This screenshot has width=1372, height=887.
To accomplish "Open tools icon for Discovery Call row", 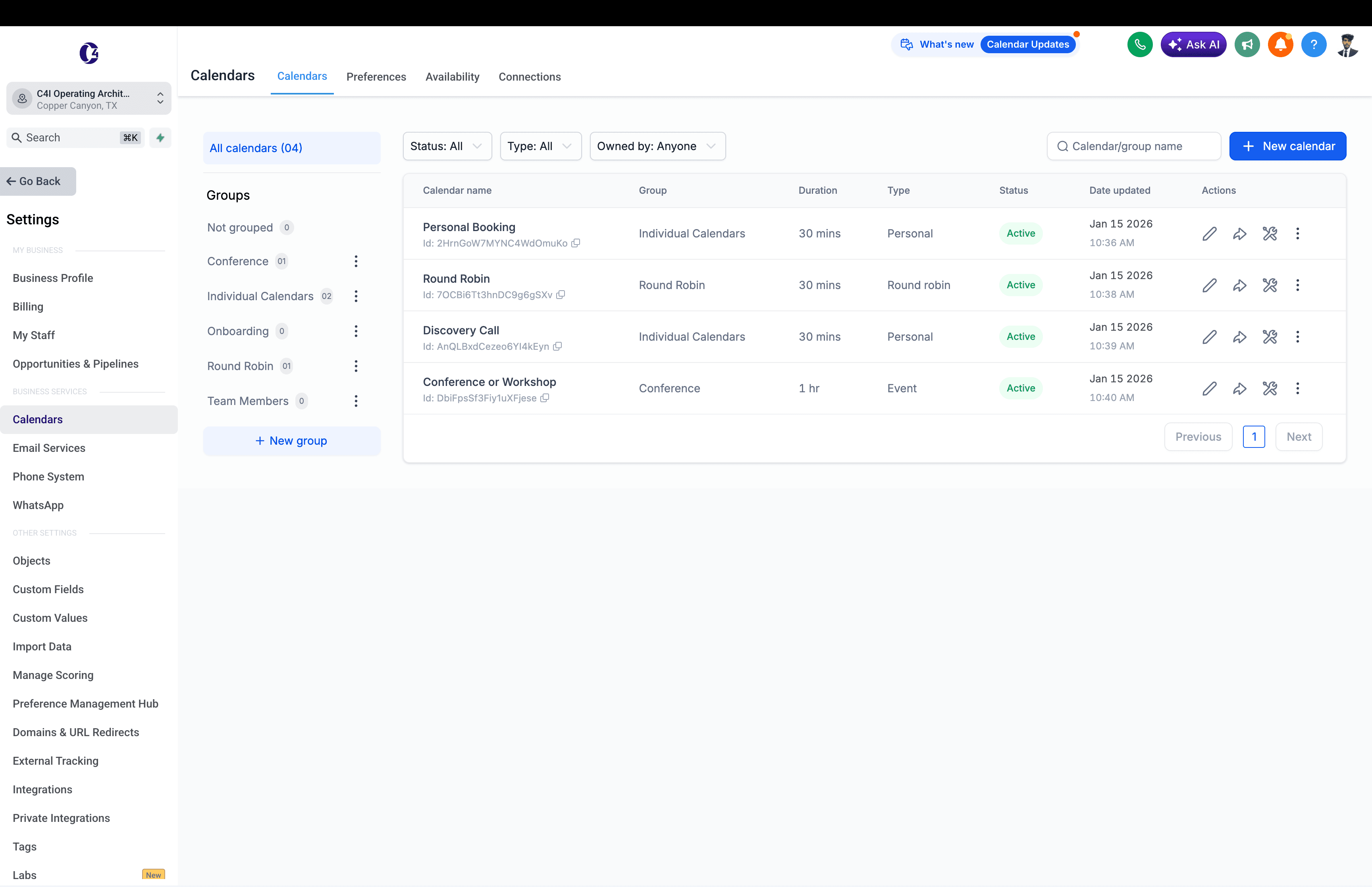I will [1270, 336].
